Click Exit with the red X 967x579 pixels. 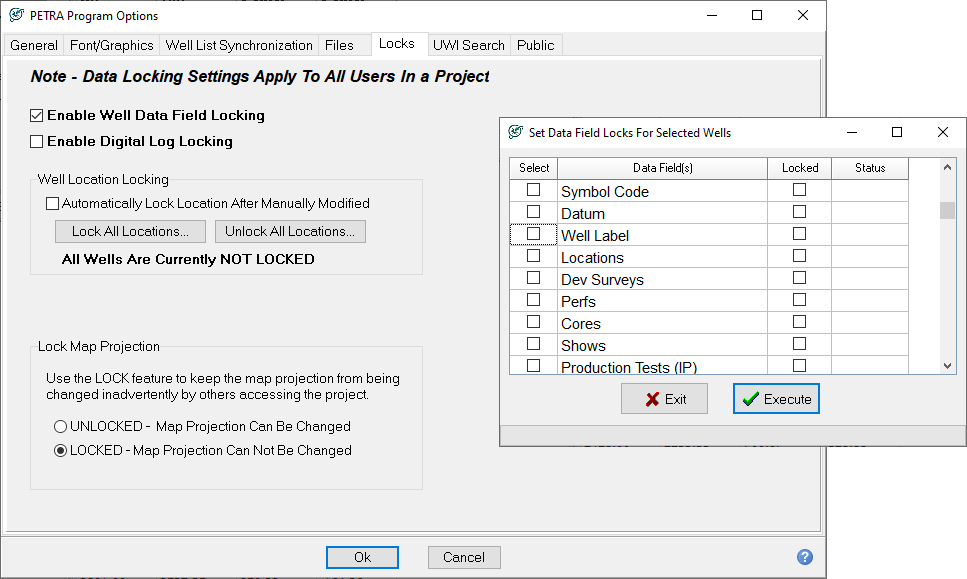point(664,399)
